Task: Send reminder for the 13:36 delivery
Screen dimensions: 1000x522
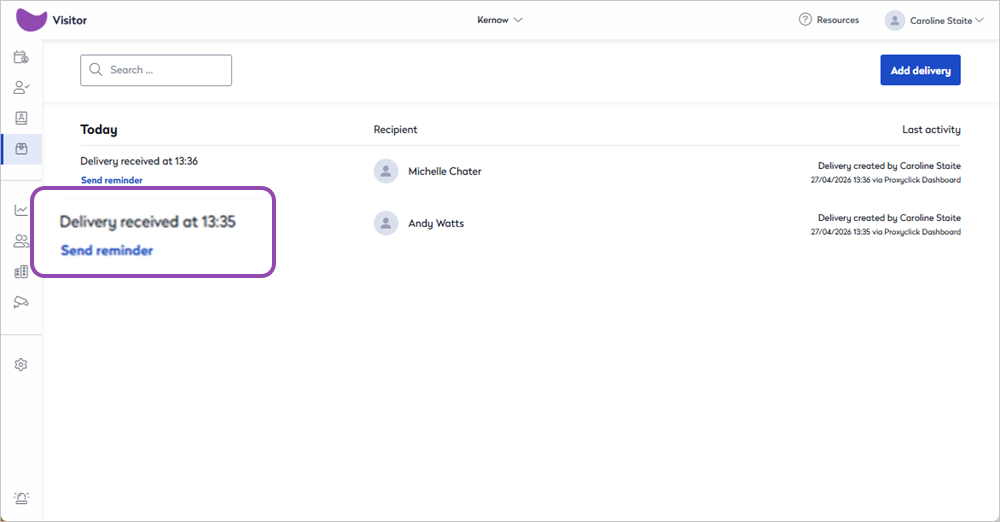Action: [112, 181]
